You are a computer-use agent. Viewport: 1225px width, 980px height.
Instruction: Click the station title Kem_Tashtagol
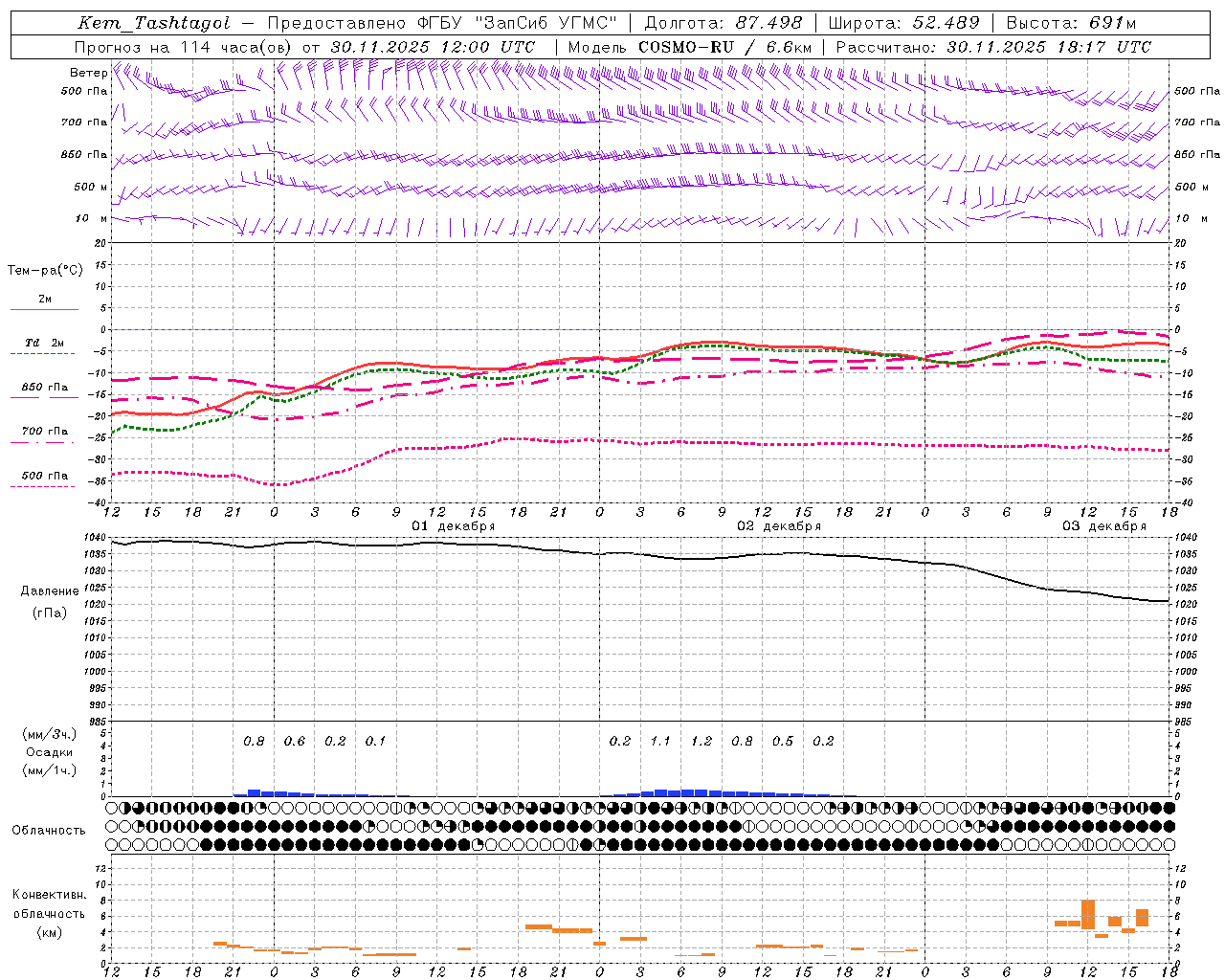pos(154,23)
